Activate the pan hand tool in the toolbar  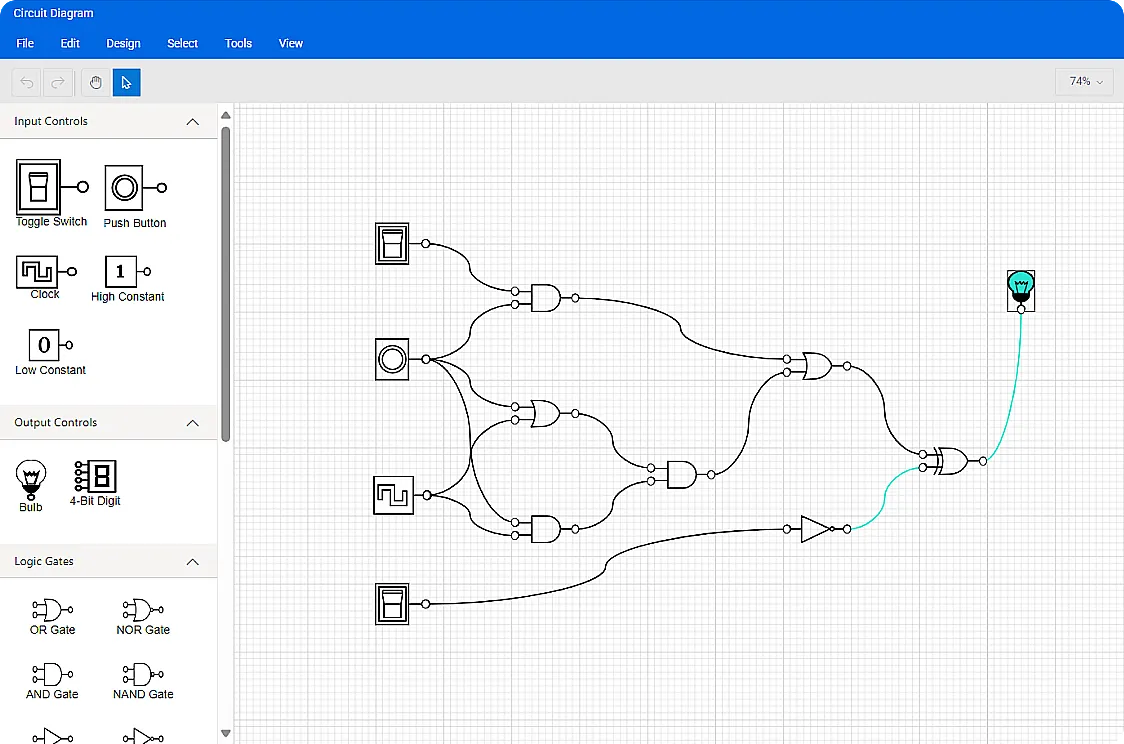pos(95,82)
